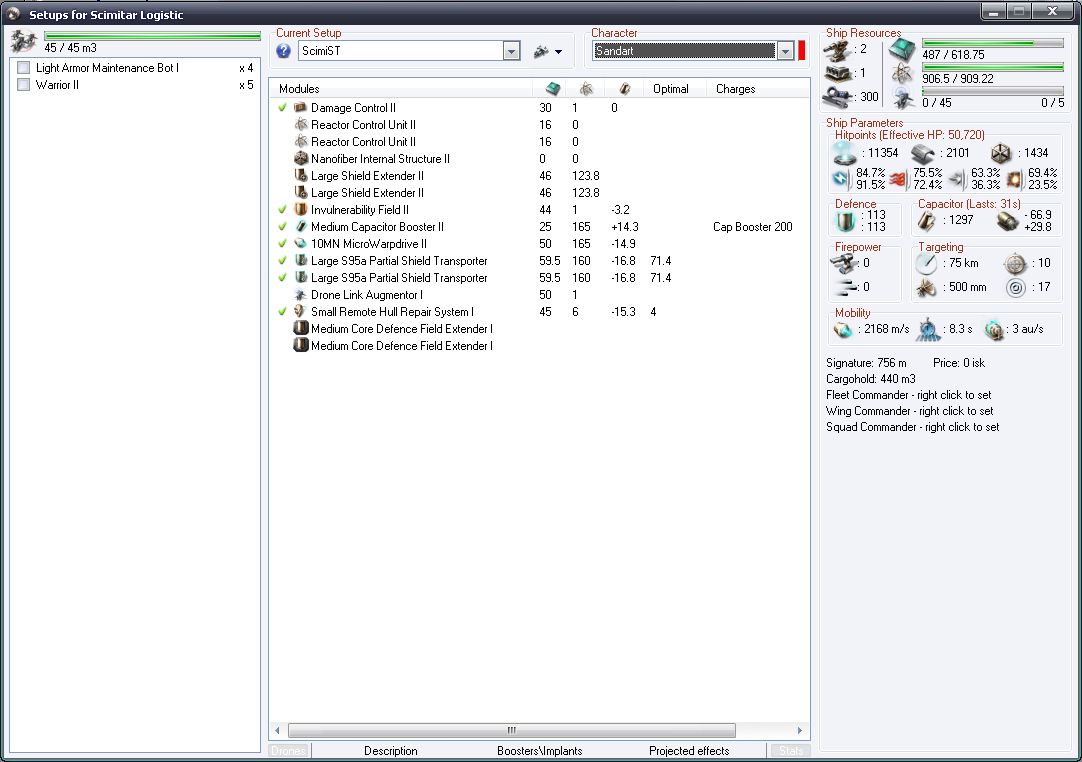Toggle the Damage Control II active checkmark
The image size is (1082, 762).
click(x=282, y=108)
